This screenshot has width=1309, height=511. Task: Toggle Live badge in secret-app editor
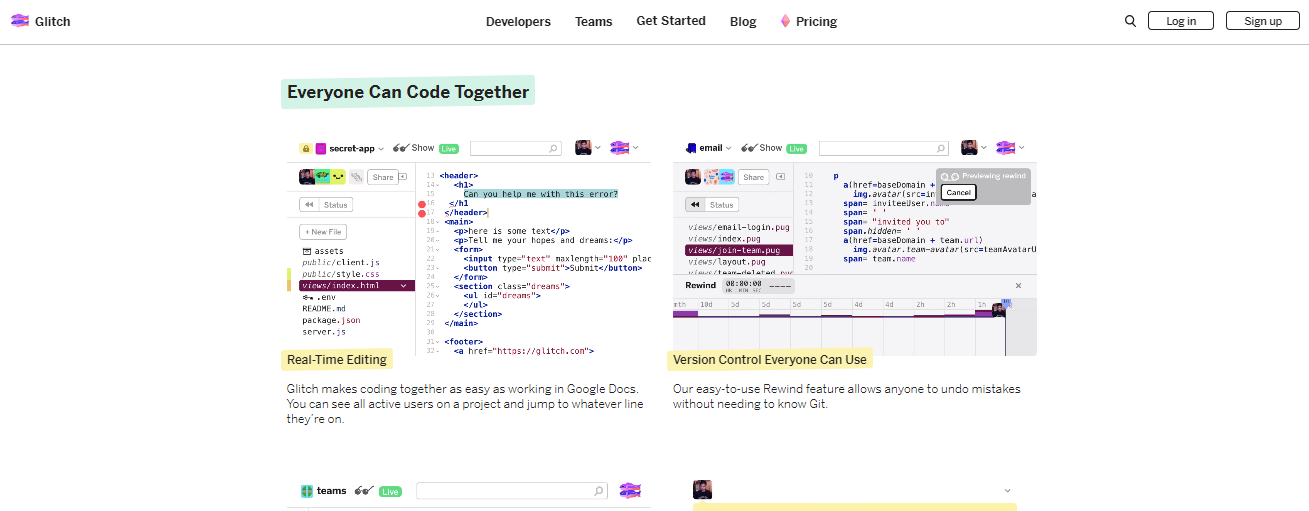coord(449,149)
